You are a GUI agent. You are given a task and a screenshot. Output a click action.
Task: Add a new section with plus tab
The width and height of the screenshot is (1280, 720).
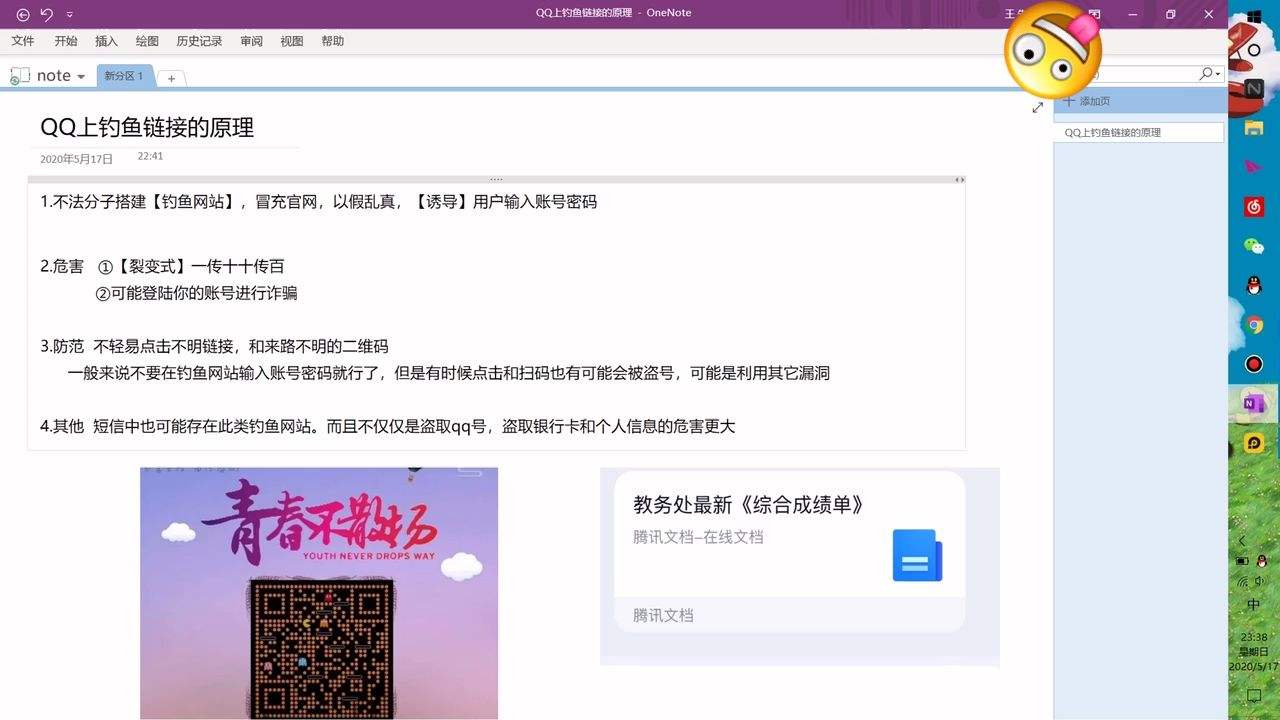[x=171, y=78]
